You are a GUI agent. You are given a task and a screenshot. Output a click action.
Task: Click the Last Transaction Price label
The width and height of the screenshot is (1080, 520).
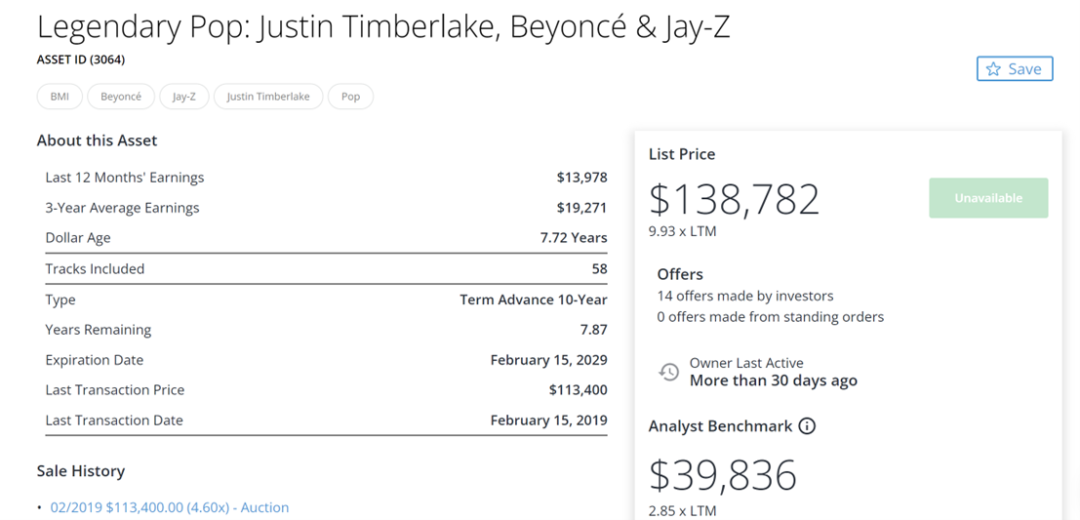(115, 391)
